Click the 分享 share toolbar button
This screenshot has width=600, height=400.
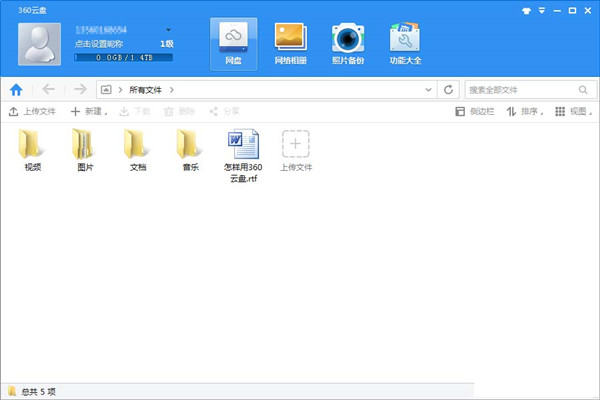pyautogui.click(x=224, y=111)
